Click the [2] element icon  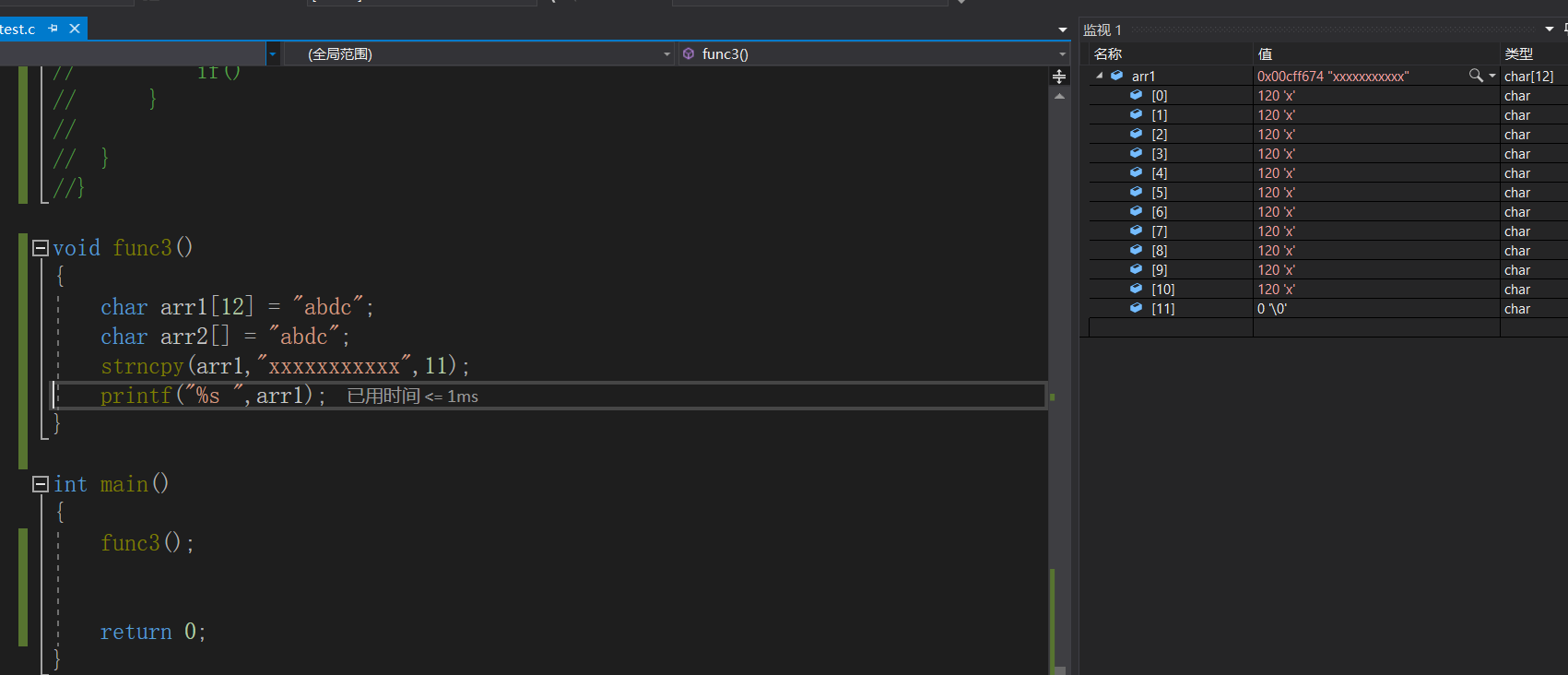(x=1136, y=134)
